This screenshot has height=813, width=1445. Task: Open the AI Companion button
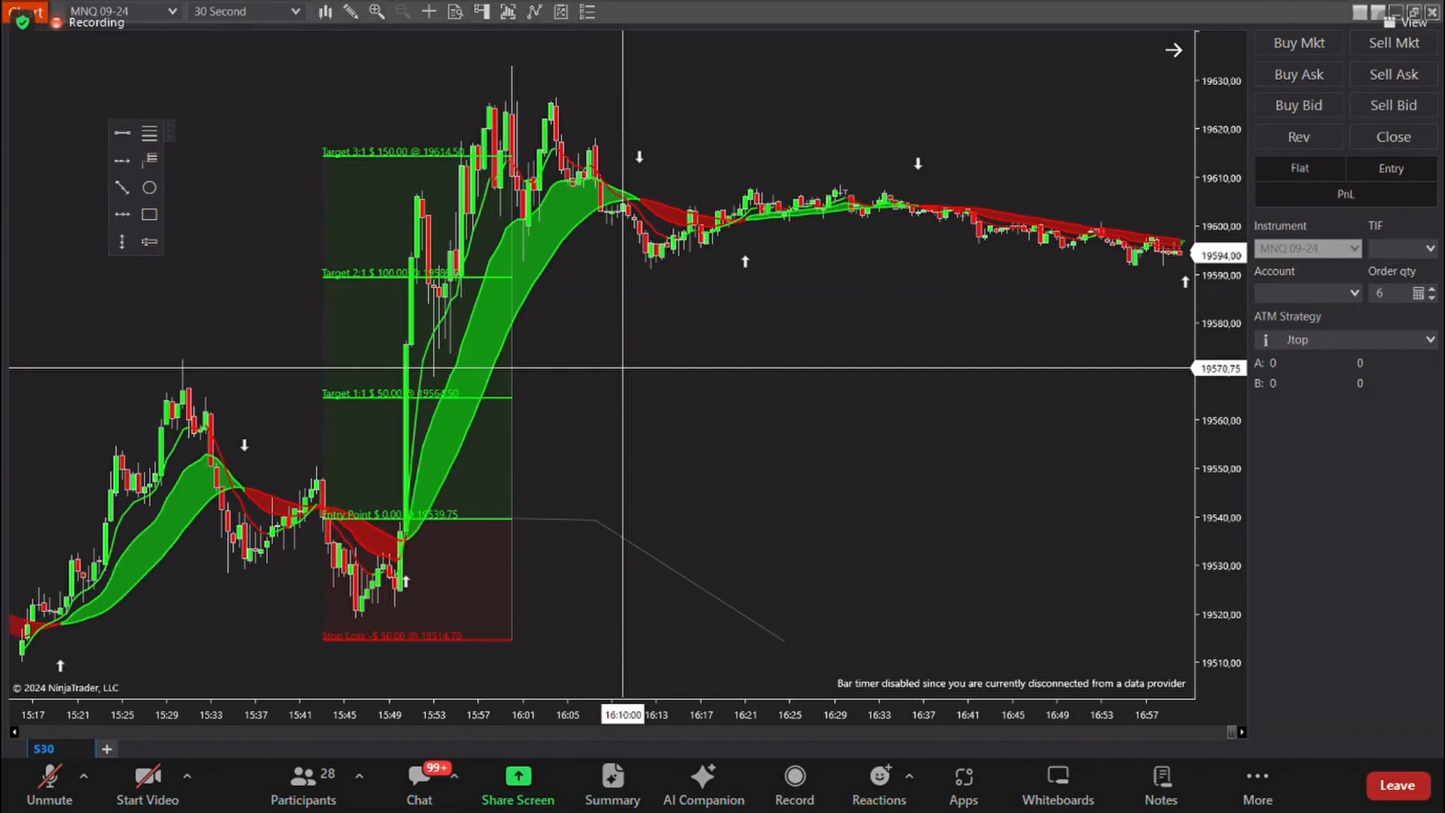pyautogui.click(x=704, y=785)
